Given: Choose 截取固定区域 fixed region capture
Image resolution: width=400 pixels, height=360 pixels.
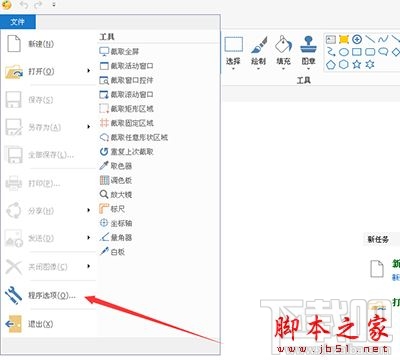Looking at the screenshot, I should 127,123.
